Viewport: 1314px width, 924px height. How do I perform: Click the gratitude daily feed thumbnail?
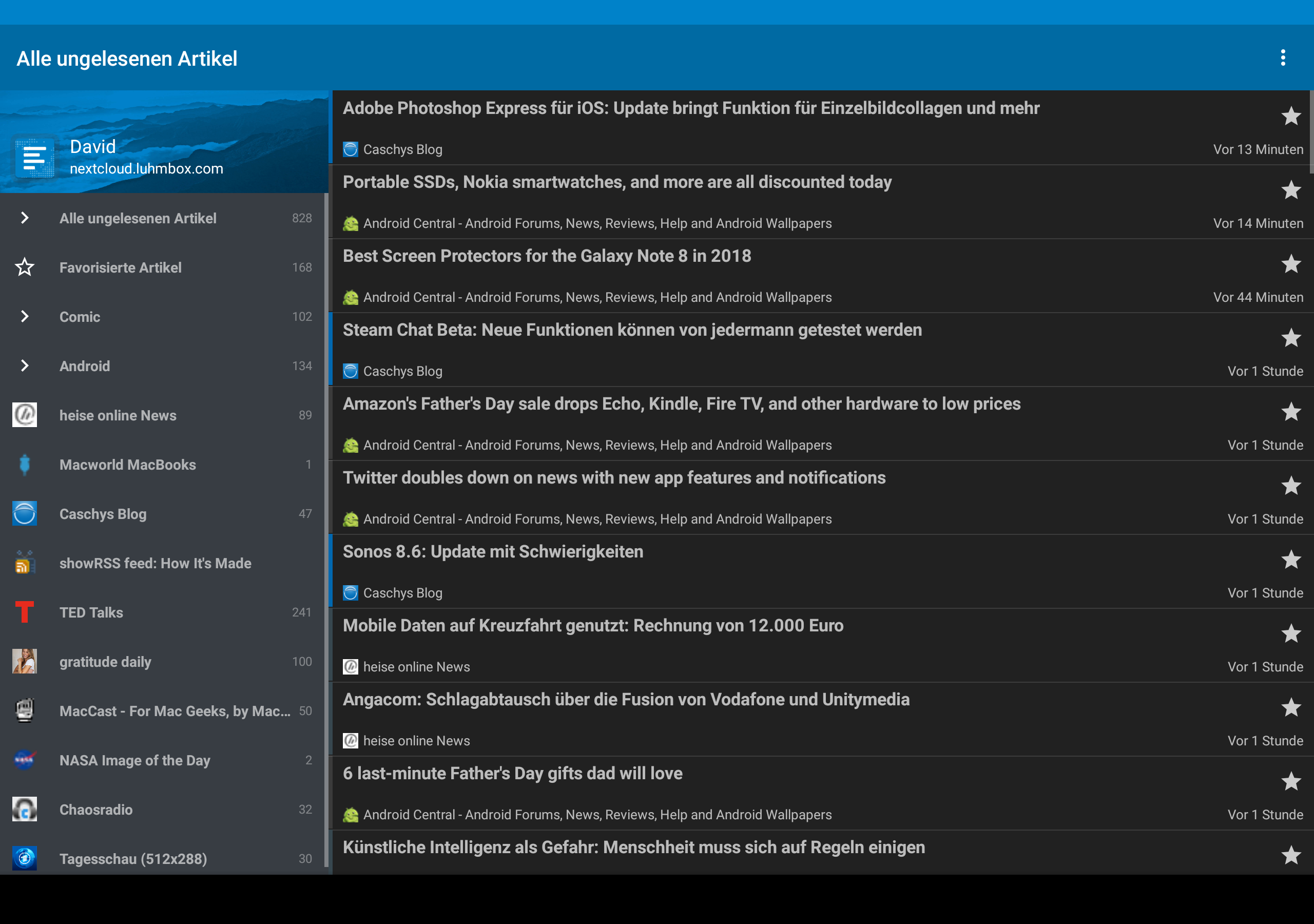click(x=25, y=661)
